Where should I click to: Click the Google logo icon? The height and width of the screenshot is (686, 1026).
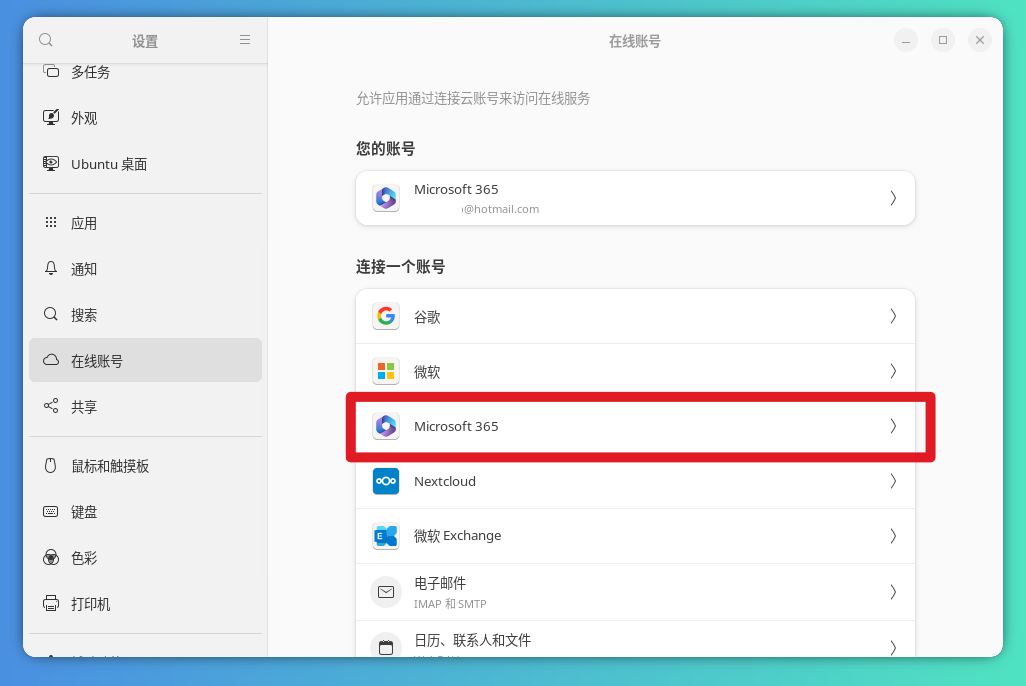(x=386, y=316)
